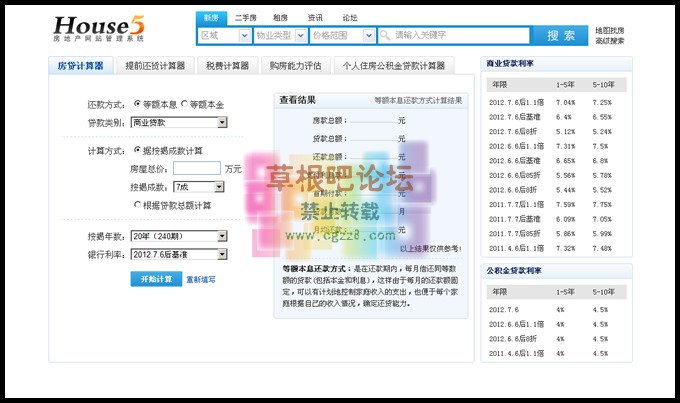Click the 开始计算 button
The width and height of the screenshot is (680, 403).
point(155,279)
